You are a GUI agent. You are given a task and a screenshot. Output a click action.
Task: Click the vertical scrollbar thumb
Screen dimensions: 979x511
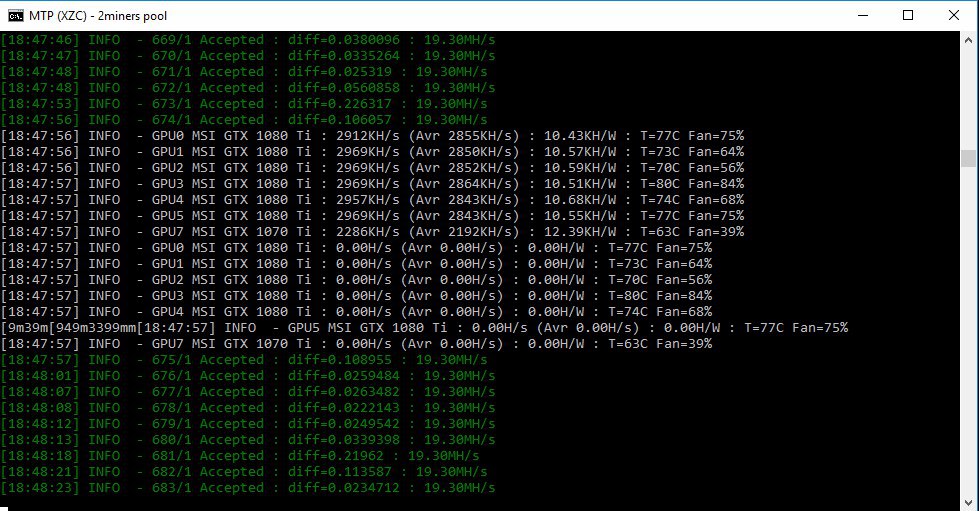coord(968,158)
